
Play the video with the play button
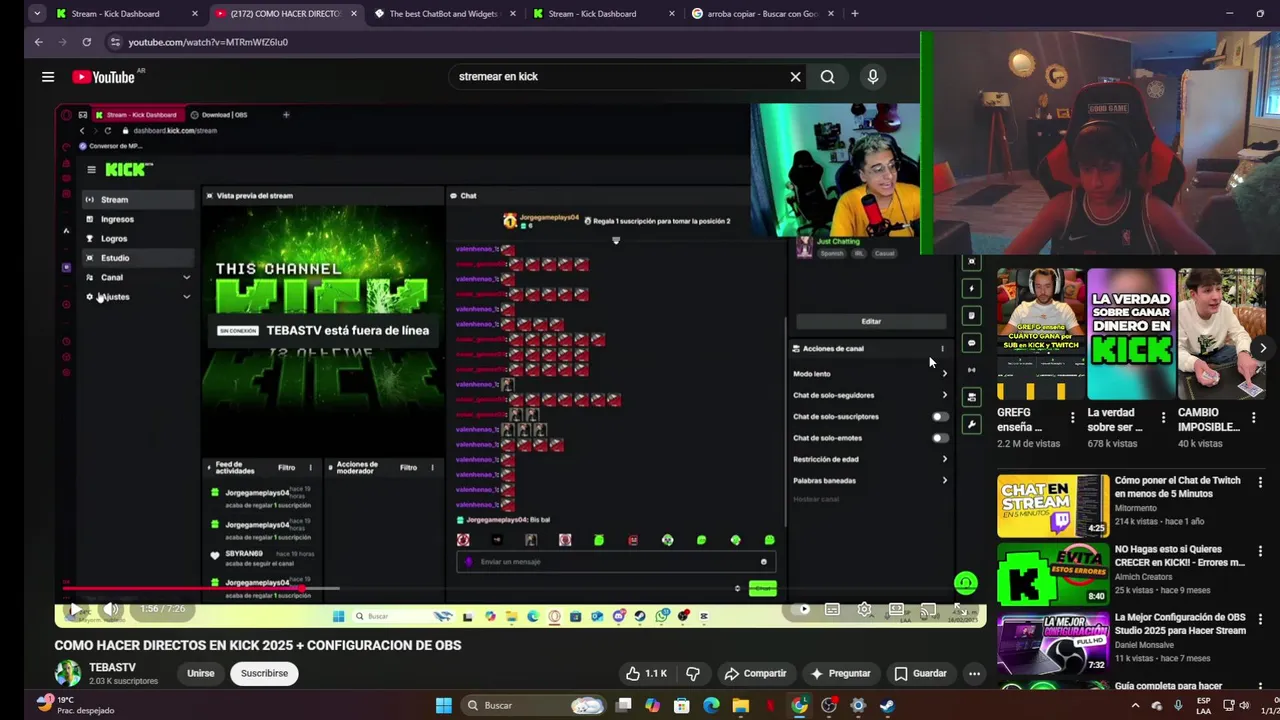click(76, 609)
